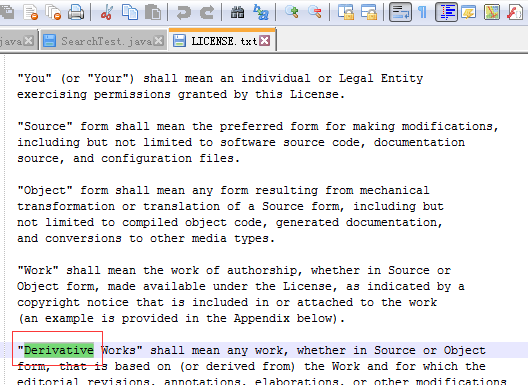The height and width of the screenshot is (385, 528).
Task: Click the line starting with "You" (or "Your")
Action: [220, 78]
